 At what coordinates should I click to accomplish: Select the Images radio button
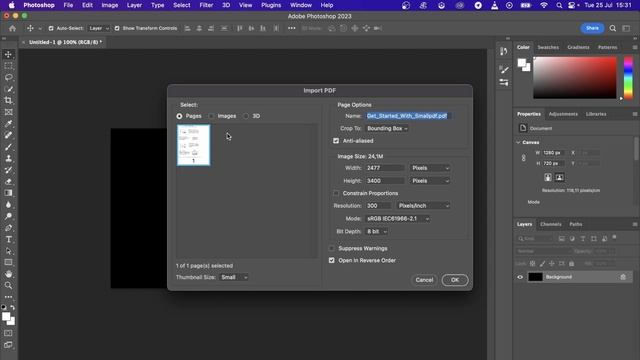click(211, 116)
